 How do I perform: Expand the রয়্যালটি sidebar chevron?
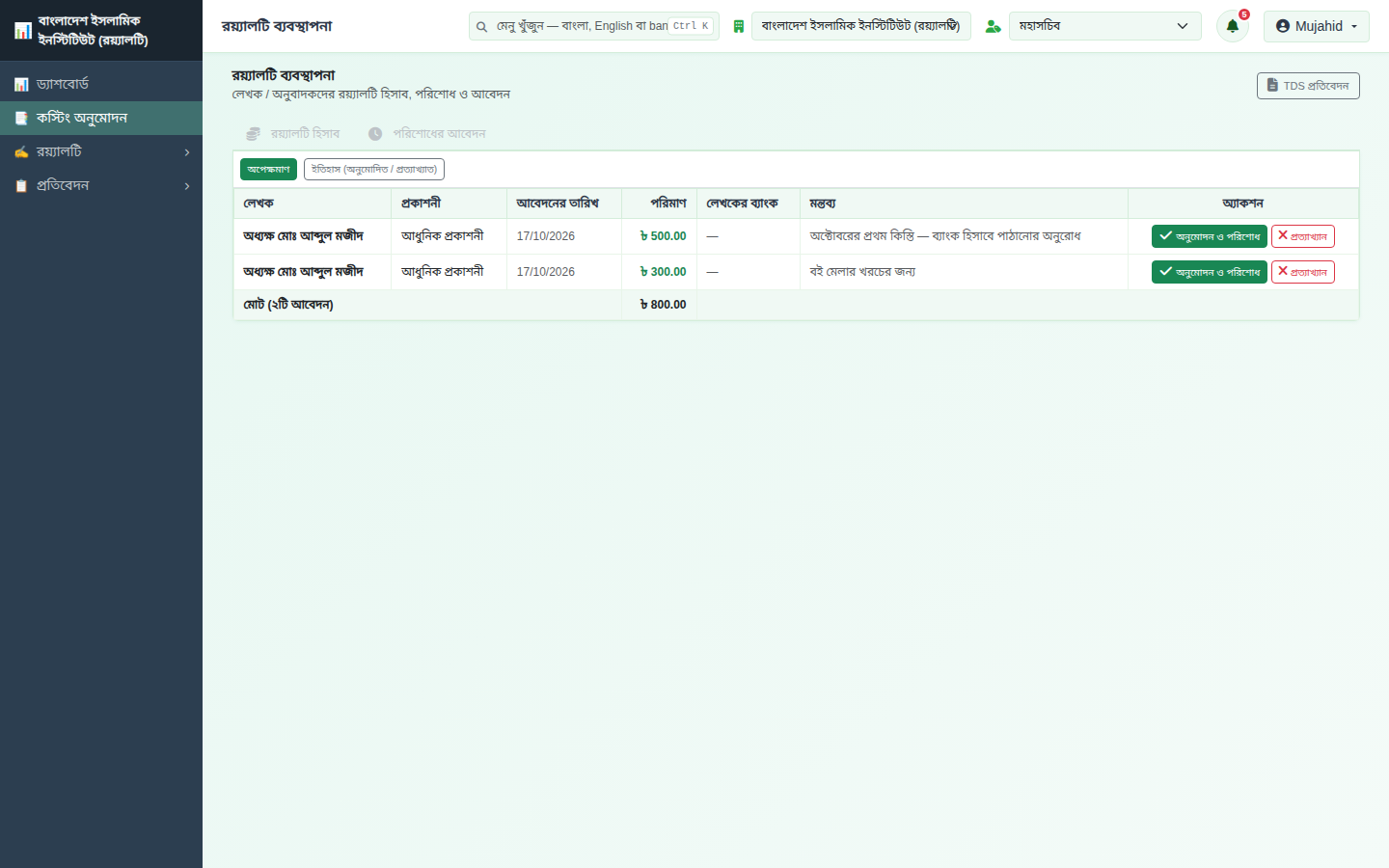187,152
